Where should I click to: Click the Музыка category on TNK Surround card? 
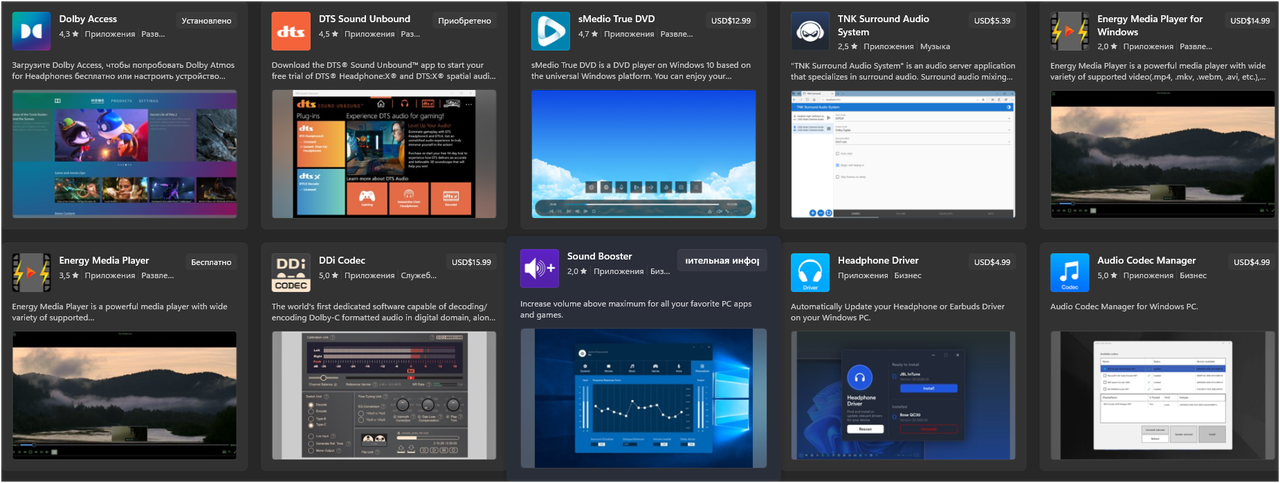pos(935,46)
